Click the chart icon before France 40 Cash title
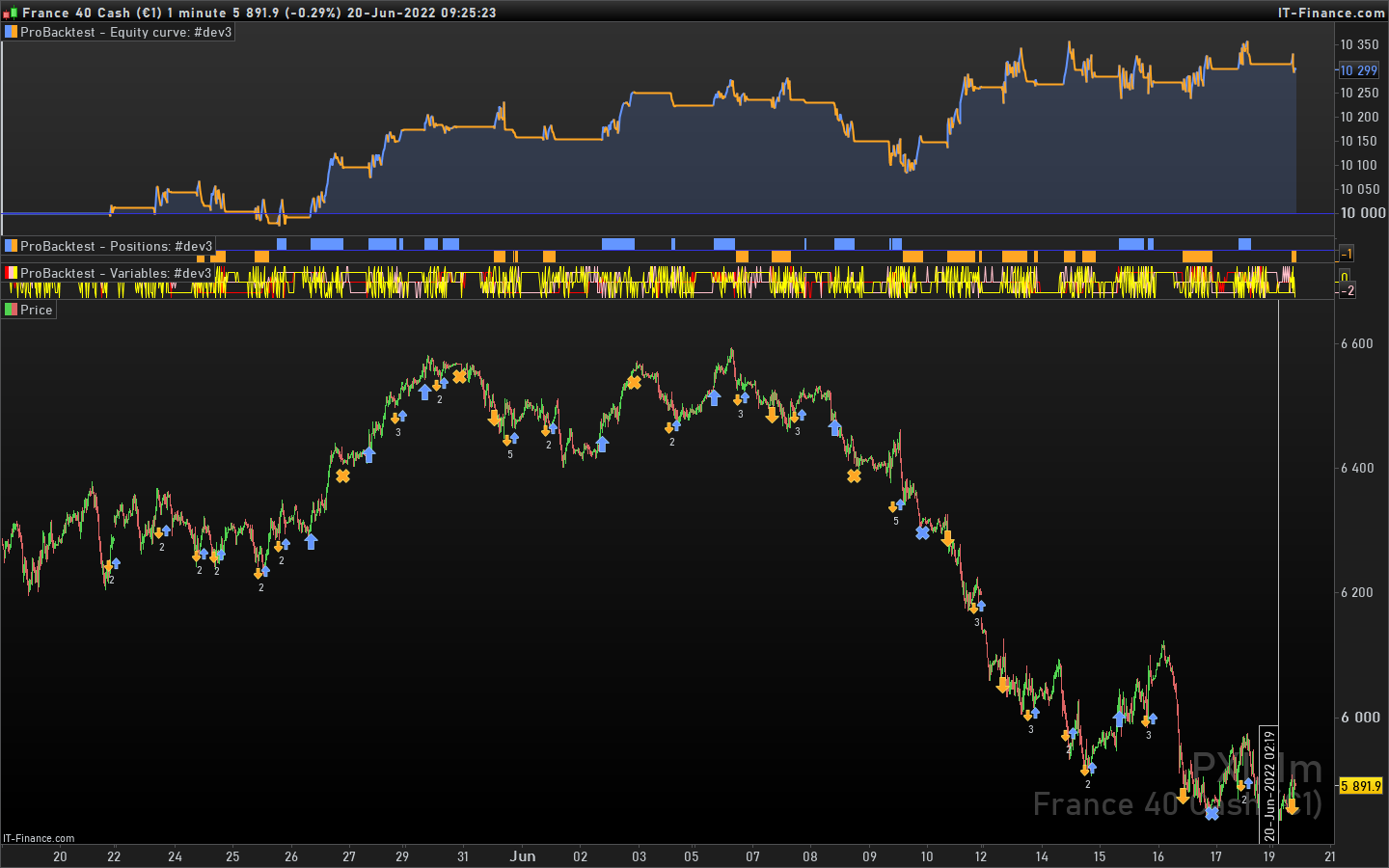 [x=11, y=14]
